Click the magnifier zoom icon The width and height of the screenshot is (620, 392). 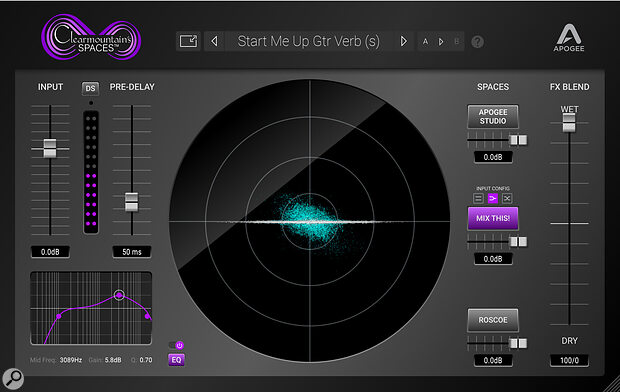(x=13, y=379)
